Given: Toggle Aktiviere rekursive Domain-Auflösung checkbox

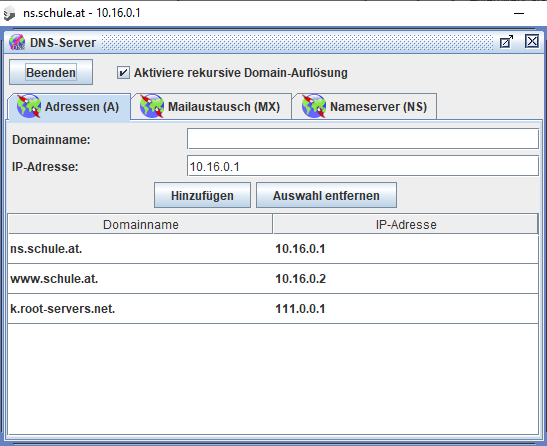Looking at the screenshot, I should point(123,73).
